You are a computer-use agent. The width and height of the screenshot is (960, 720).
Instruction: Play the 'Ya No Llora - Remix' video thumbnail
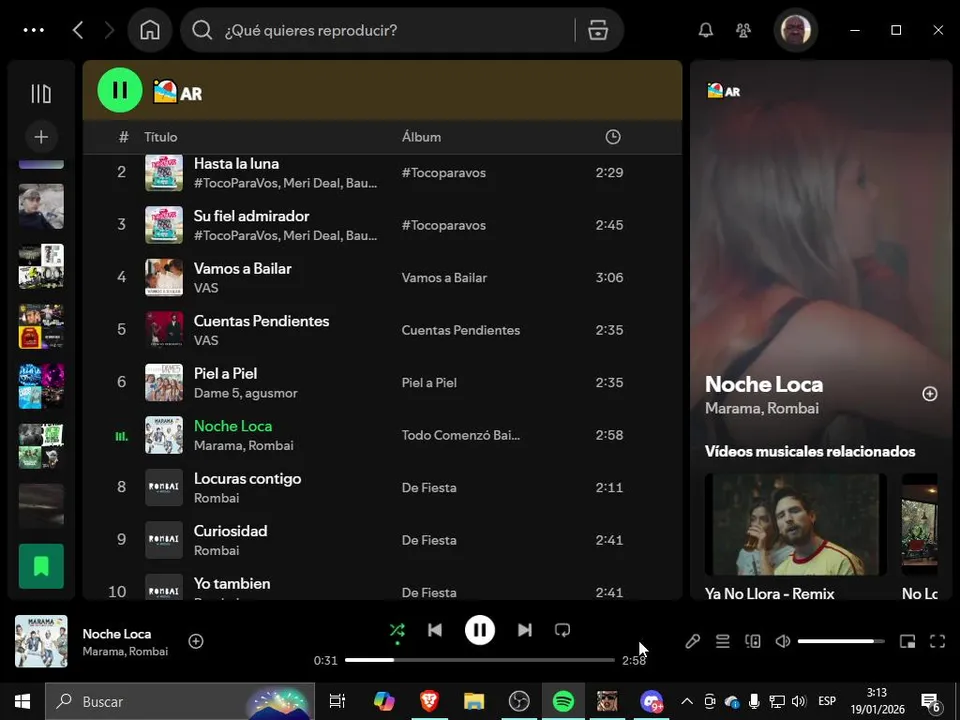796,524
